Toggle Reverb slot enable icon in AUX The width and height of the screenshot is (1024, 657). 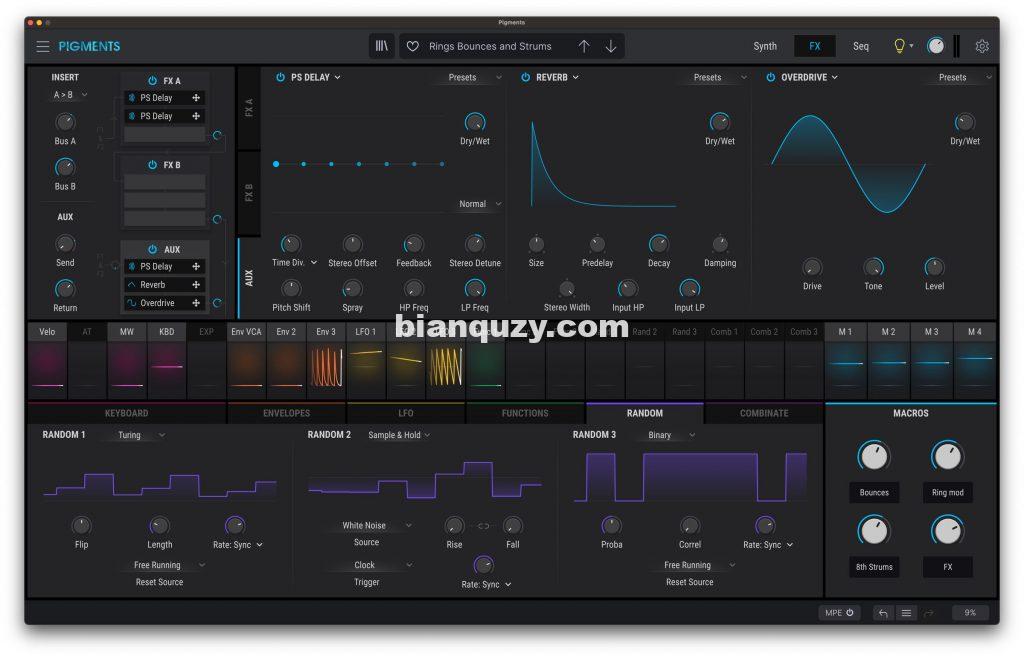[x=132, y=285]
